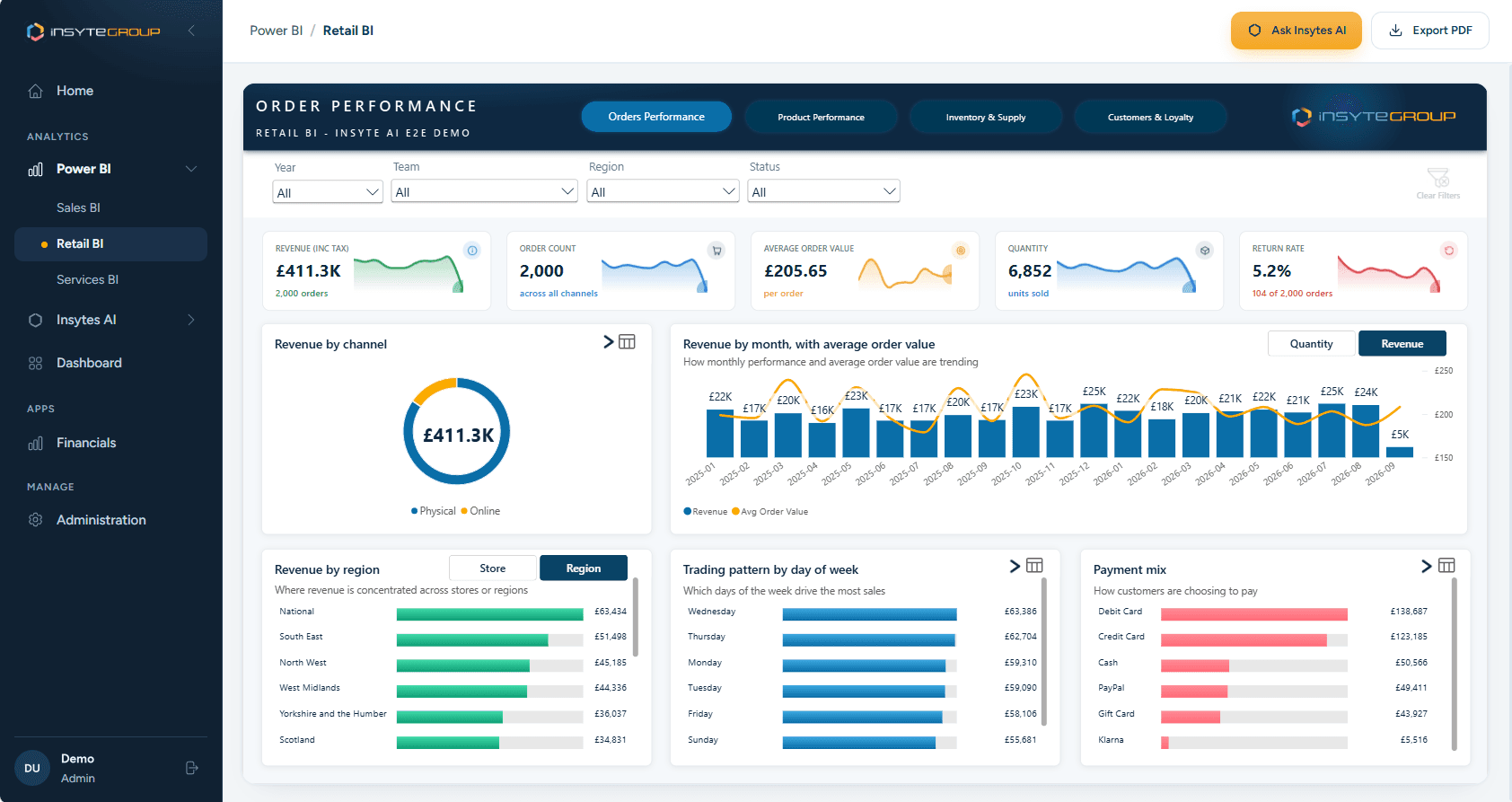Click the Clear Filters funnel icon
Viewport: 1512px width, 802px height.
pos(1437,177)
